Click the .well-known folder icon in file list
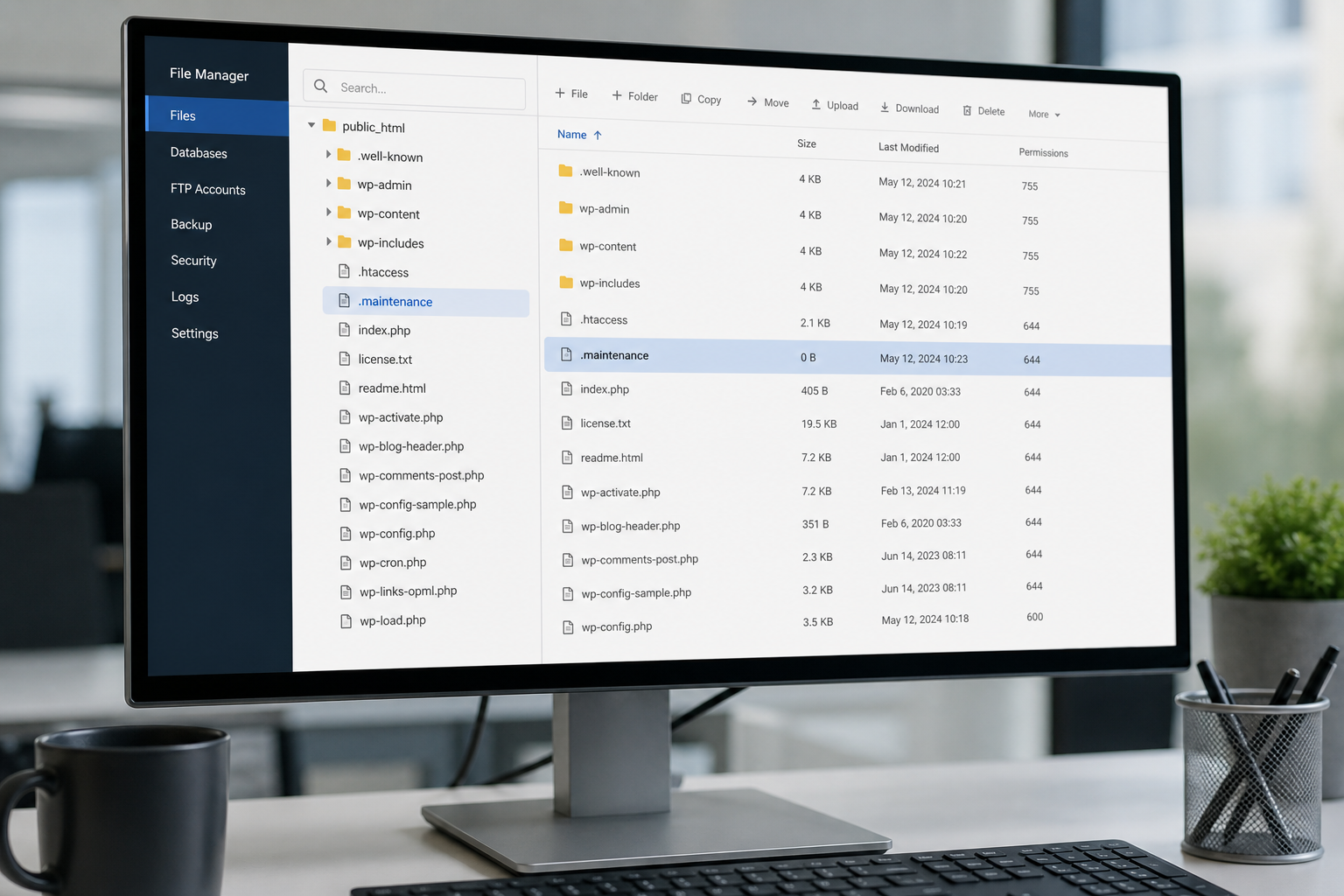1344x896 pixels. [565, 171]
